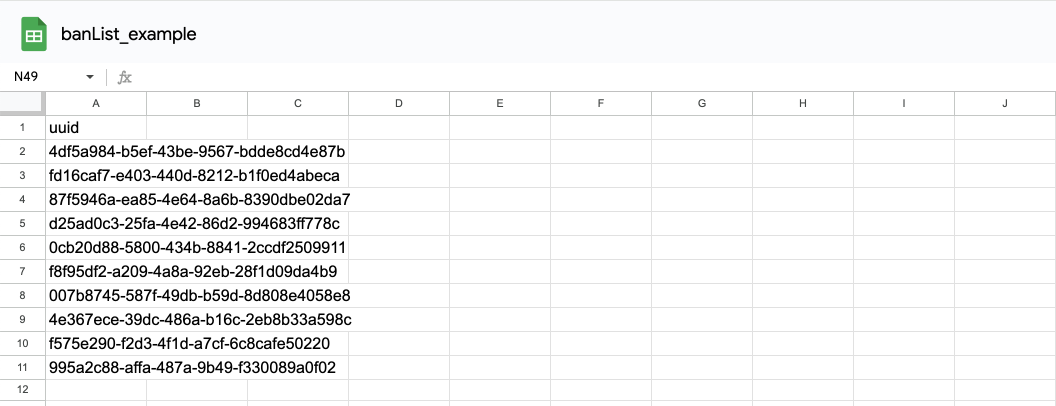
Task: Select column A header
Action: [x=96, y=103]
